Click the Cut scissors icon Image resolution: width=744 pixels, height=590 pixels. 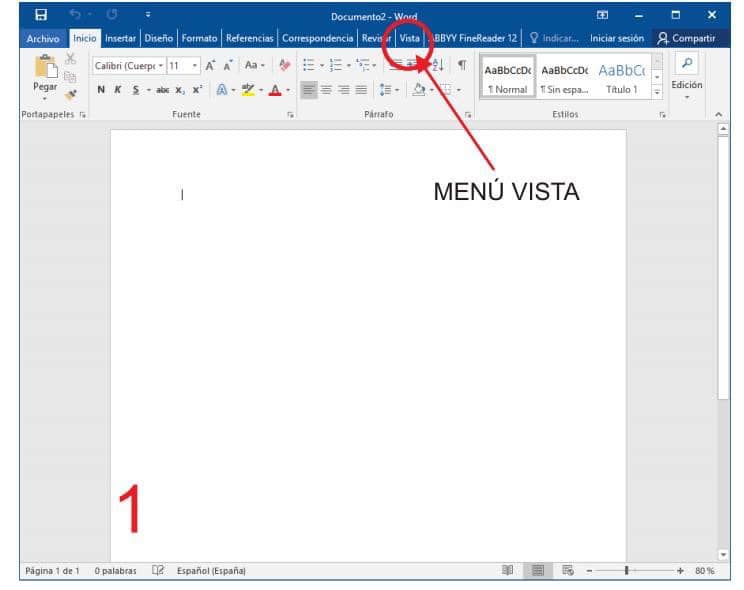point(70,59)
